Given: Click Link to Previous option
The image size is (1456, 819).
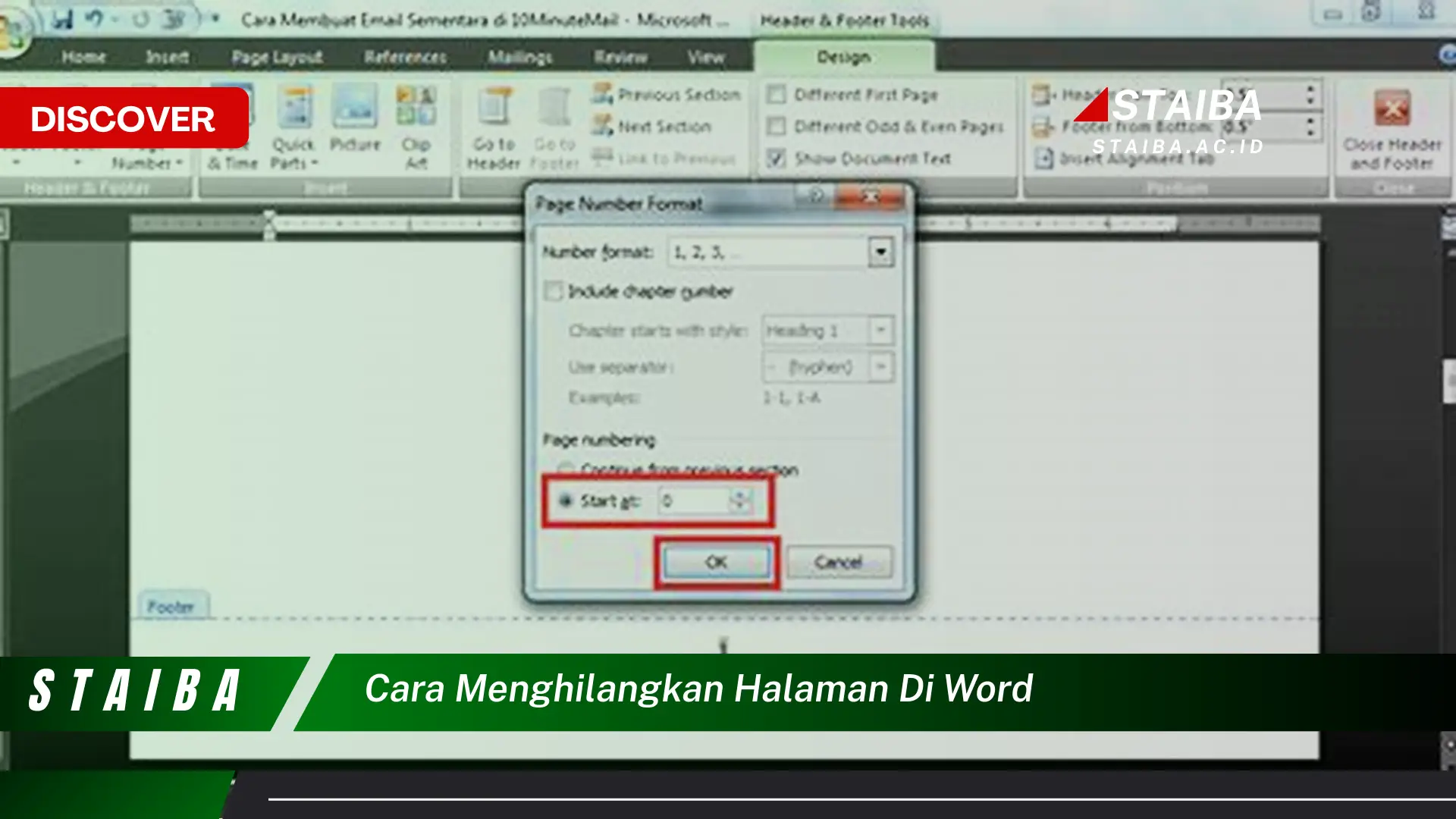Looking at the screenshot, I should pyautogui.click(x=664, y=158).
